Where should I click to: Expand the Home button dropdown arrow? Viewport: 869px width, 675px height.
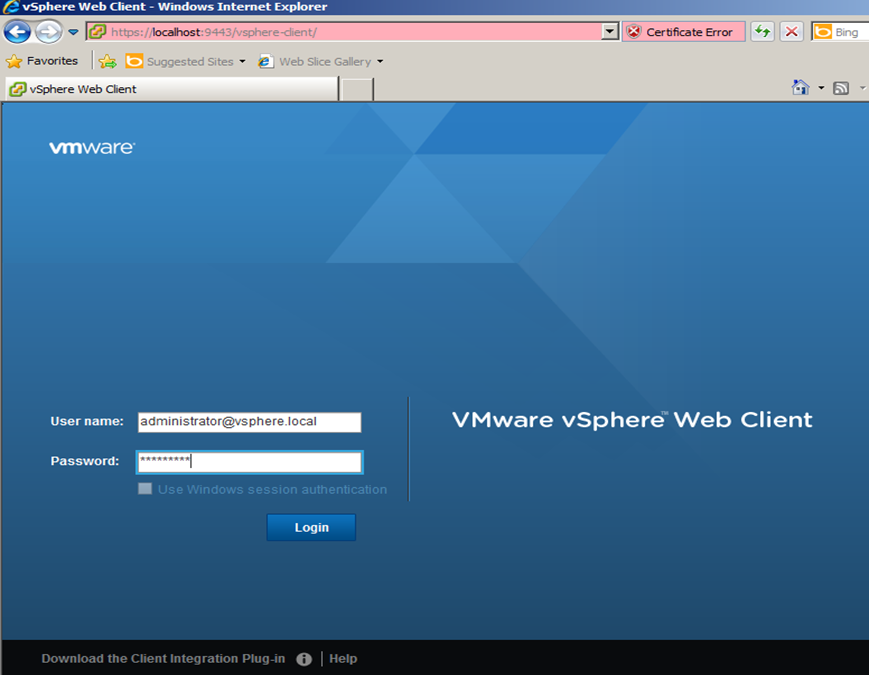click(821, 88)
